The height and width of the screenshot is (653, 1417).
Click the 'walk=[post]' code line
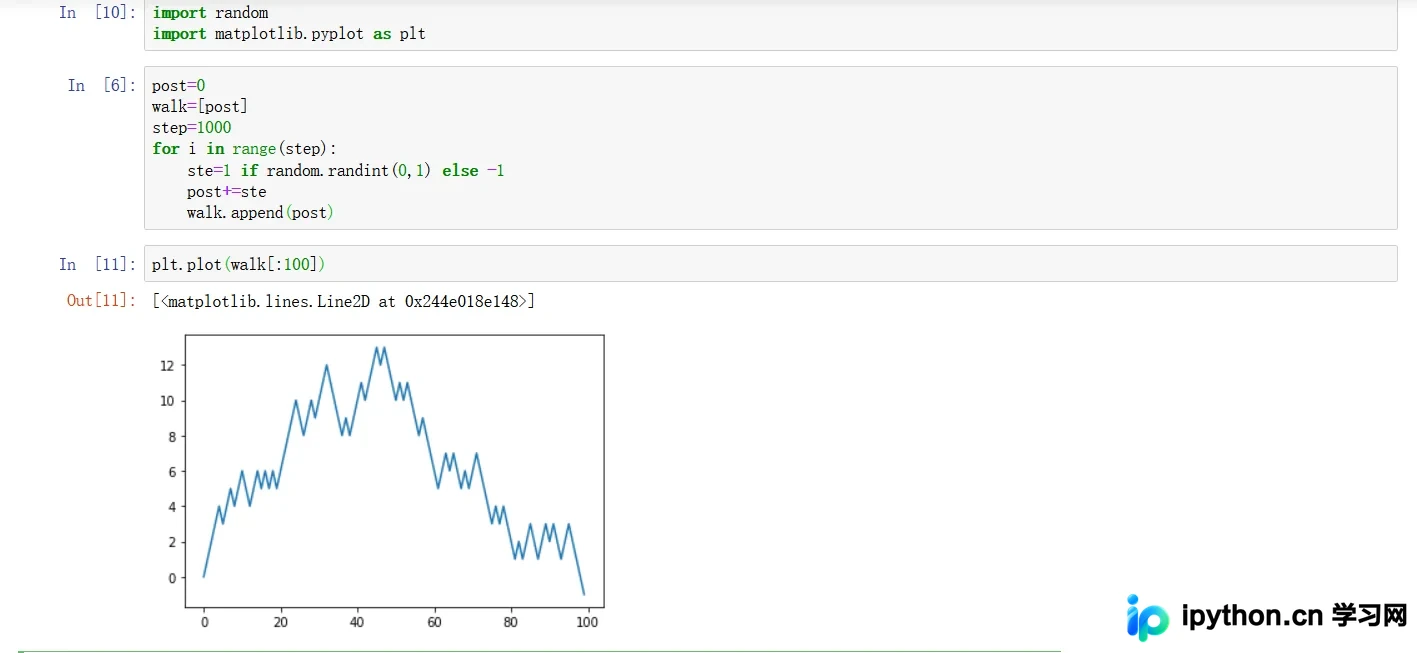click(200, 107)
